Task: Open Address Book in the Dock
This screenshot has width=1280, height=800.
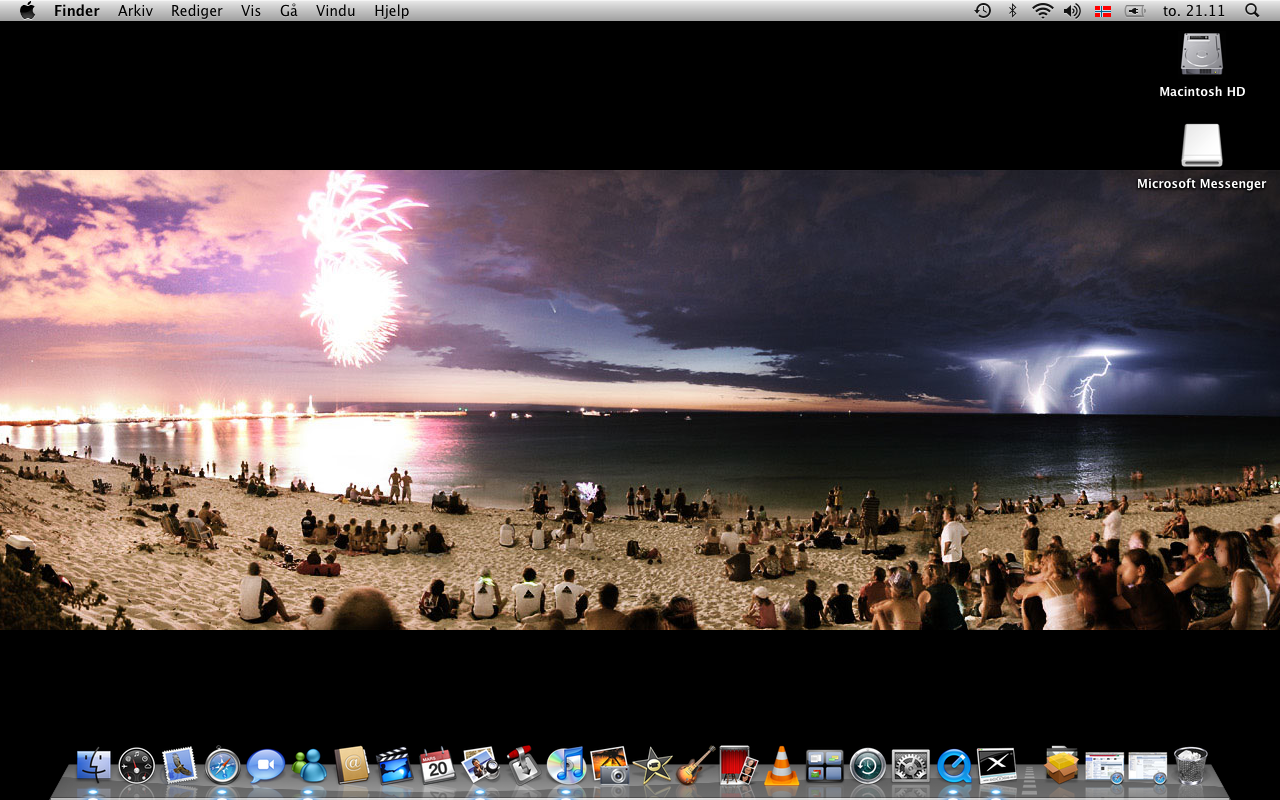Action: click(352, 766)
